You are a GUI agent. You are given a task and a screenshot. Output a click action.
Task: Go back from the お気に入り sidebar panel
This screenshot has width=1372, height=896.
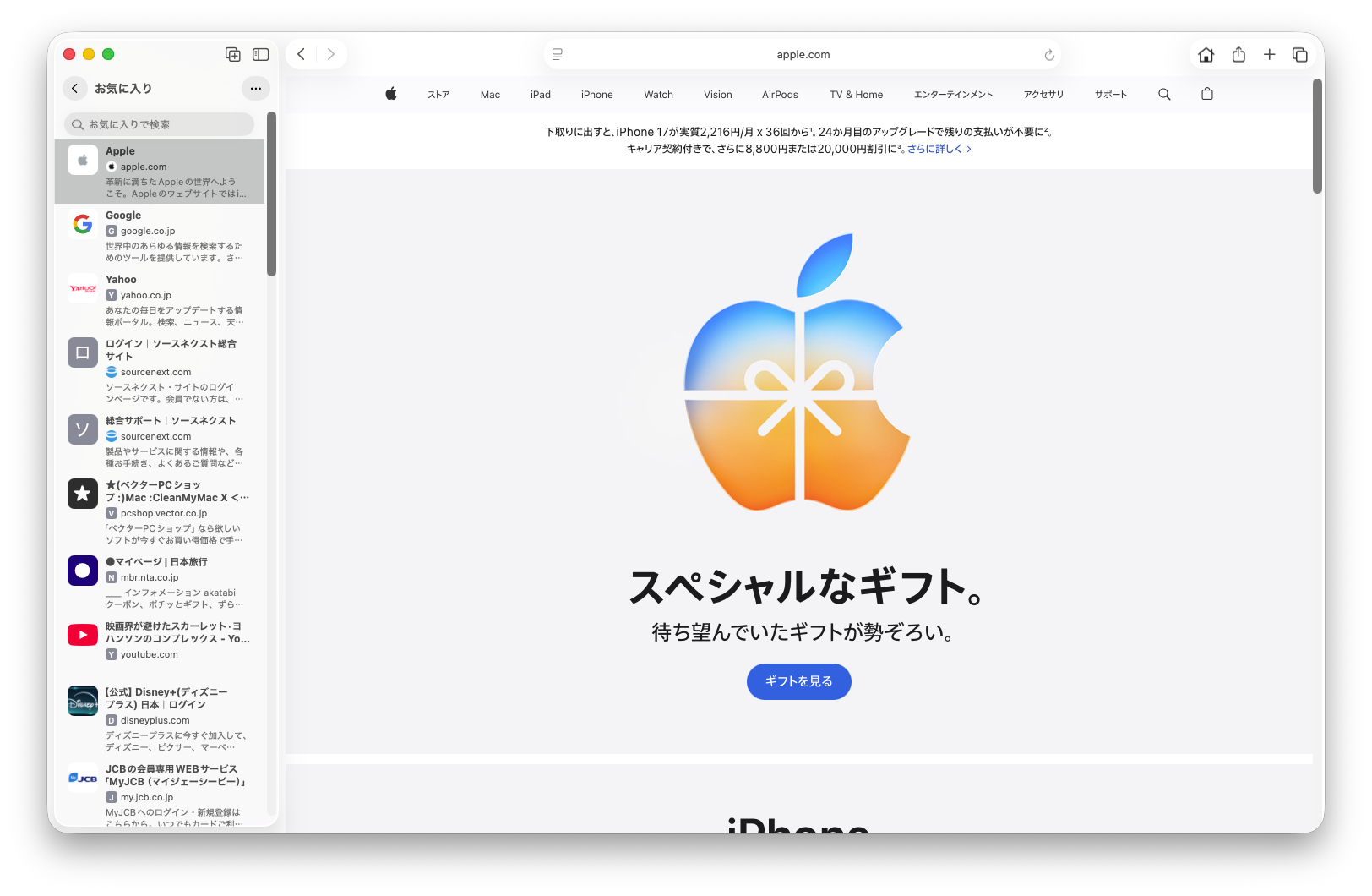[x=75, y=89]
